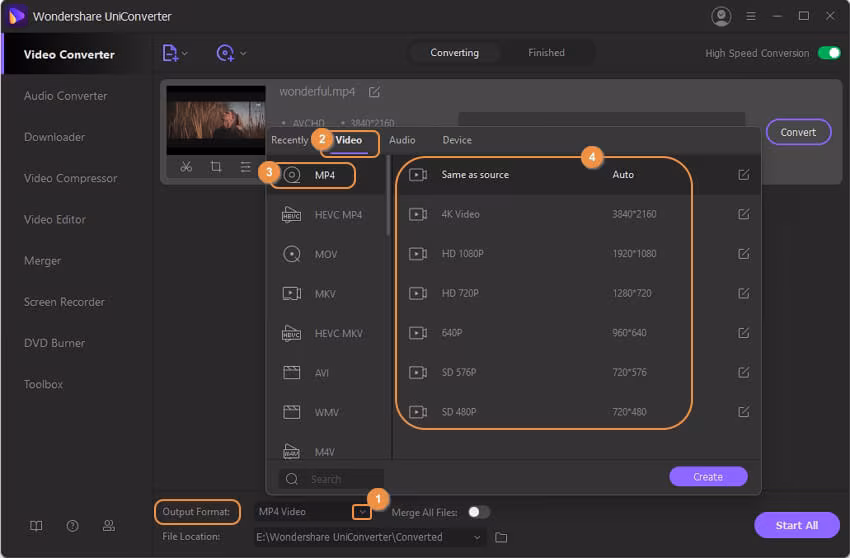Screen dimensions: 850x558
Task: Expand the File Location dropdown
Action: tap(476, 537)
